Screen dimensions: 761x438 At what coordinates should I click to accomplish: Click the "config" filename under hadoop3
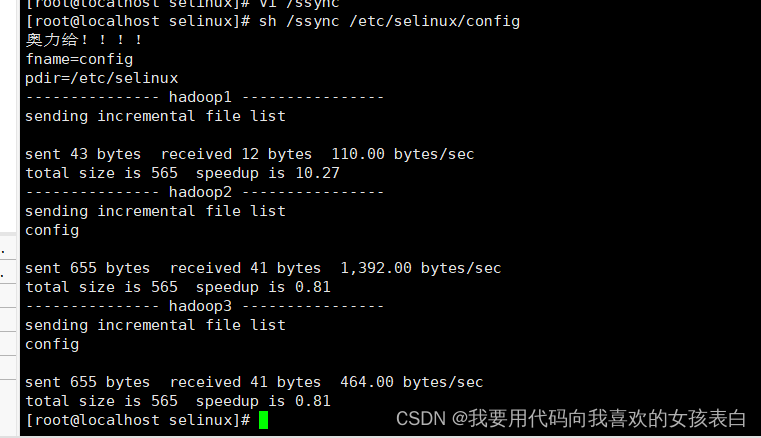52,344
